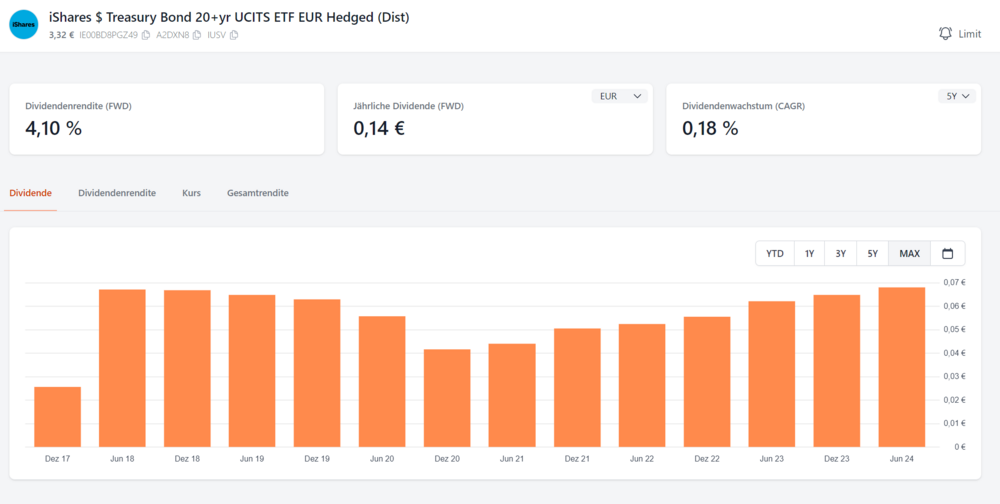Image resolution: width=1000 pixels, height=504 pixels.
Task: Click the Dez 20 dividend bar
Action: point(447,398)
